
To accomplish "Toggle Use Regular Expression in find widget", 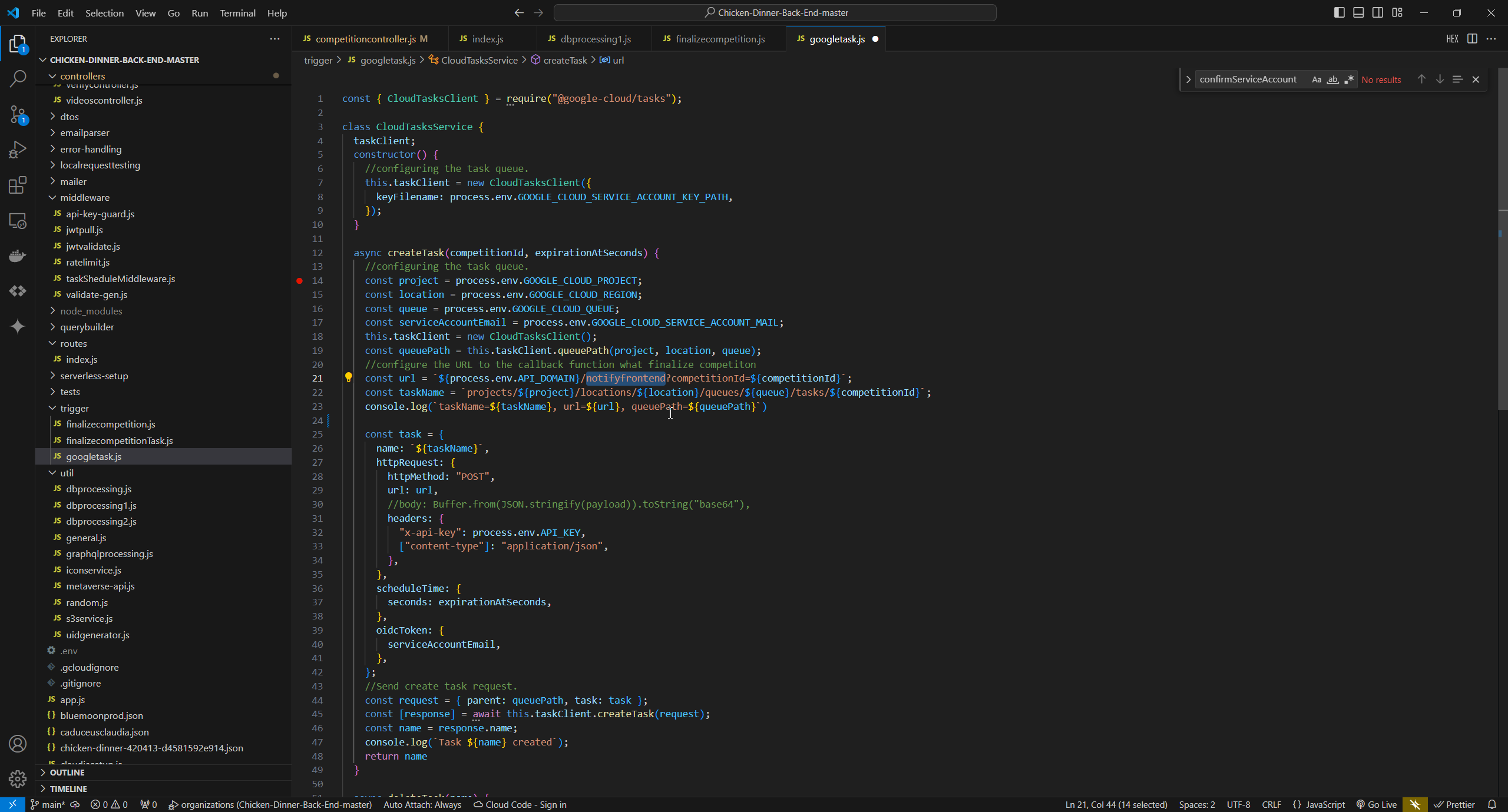I will 1349,79.
